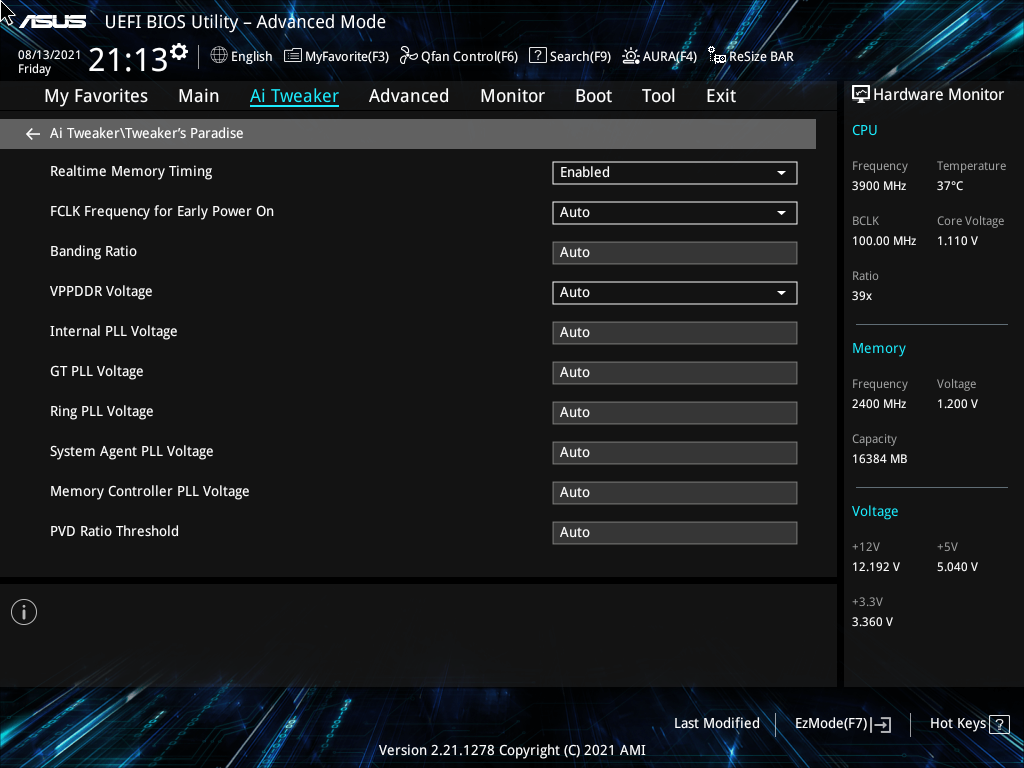Select the Banding Ratio input field
This screenshot has width=1024, height=768.
675,253
